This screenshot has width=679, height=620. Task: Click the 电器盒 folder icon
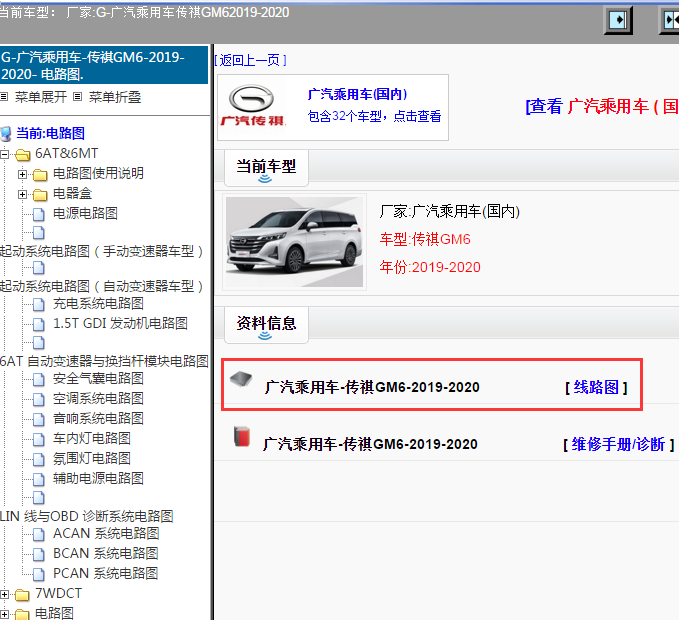pyautogui.click(x=40, y=195)
